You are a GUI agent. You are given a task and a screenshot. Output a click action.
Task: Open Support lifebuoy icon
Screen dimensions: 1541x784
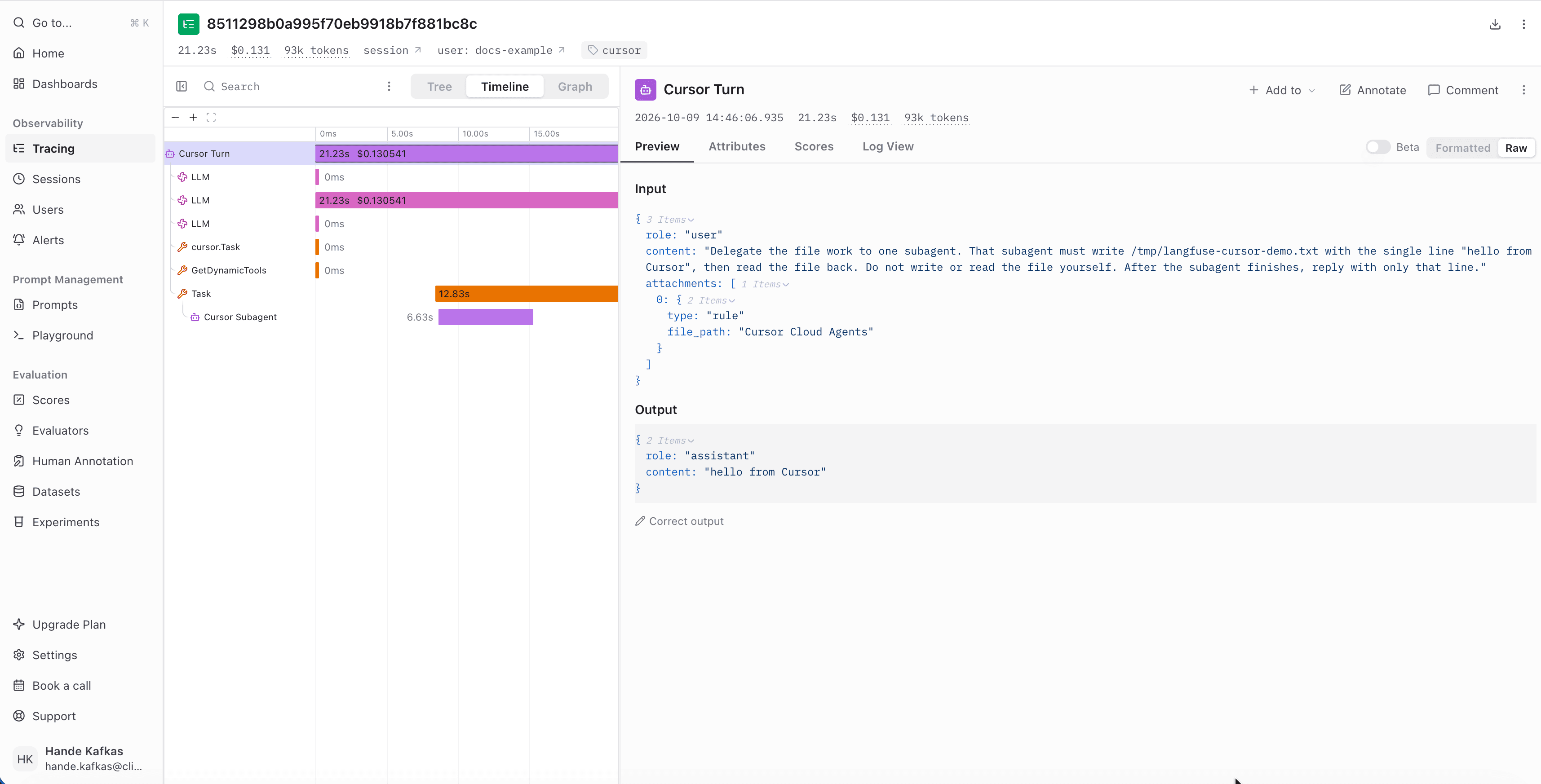click(19, 716)
